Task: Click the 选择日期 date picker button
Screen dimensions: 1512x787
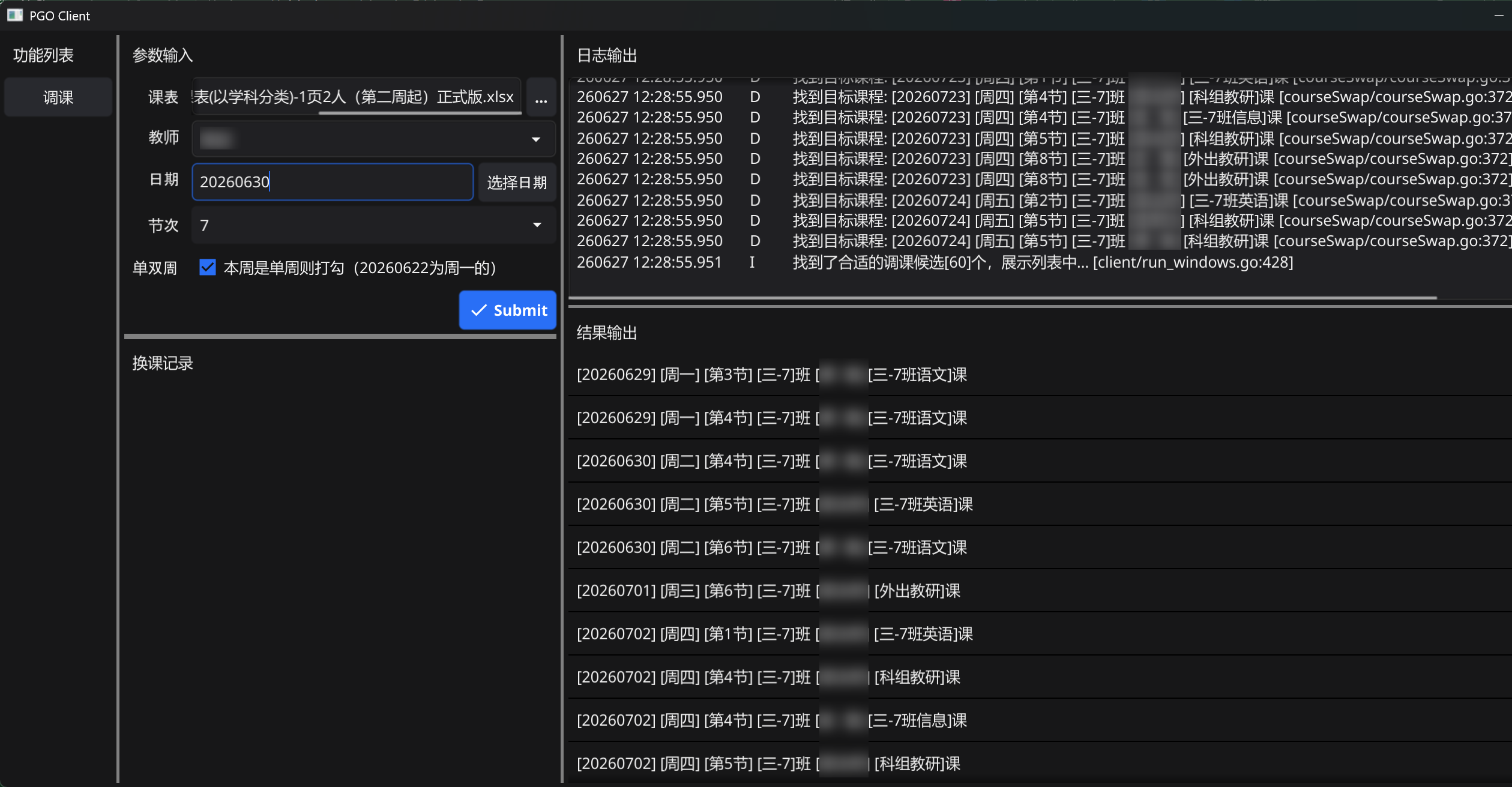Action: click(x=517, y=182)
